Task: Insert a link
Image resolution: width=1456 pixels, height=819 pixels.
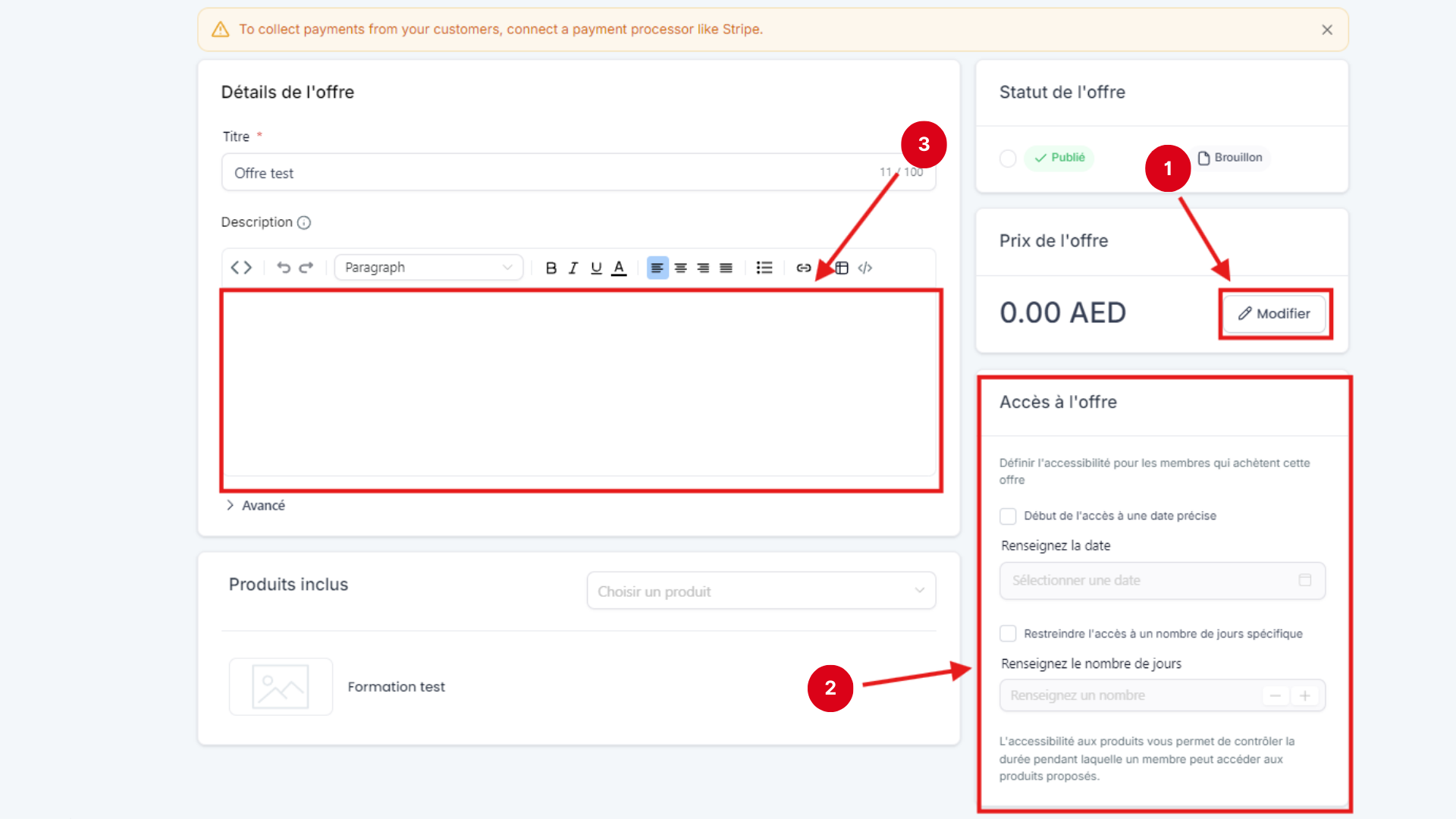Action: (x=804, y=268)
